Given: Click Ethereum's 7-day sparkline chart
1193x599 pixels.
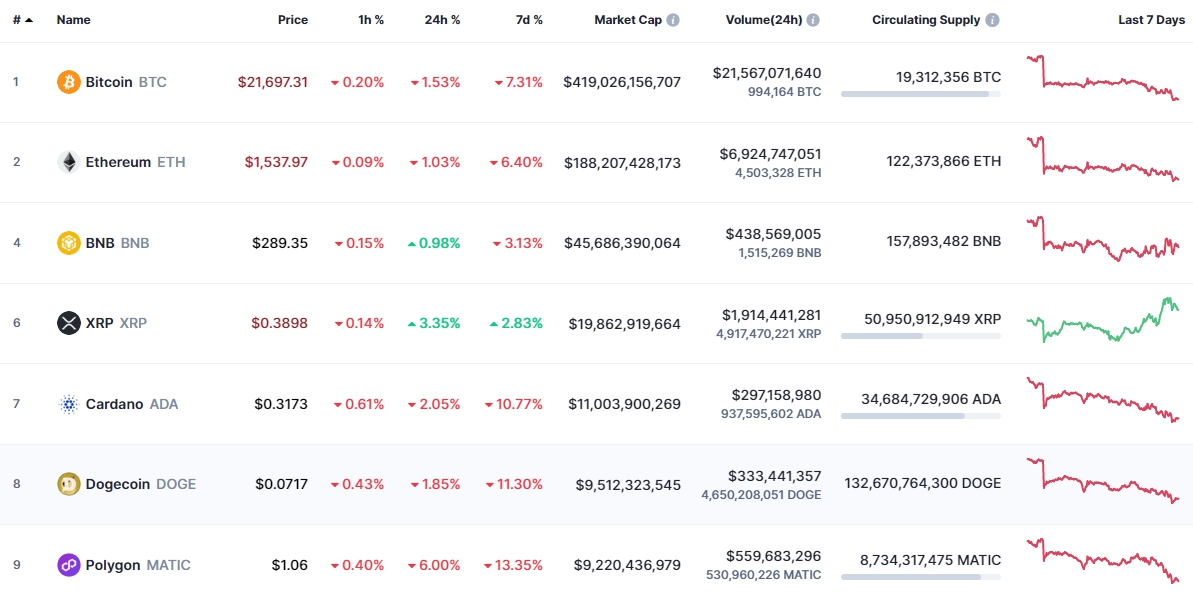Looking at the screenshot, I should click(x=1103, y=158).
